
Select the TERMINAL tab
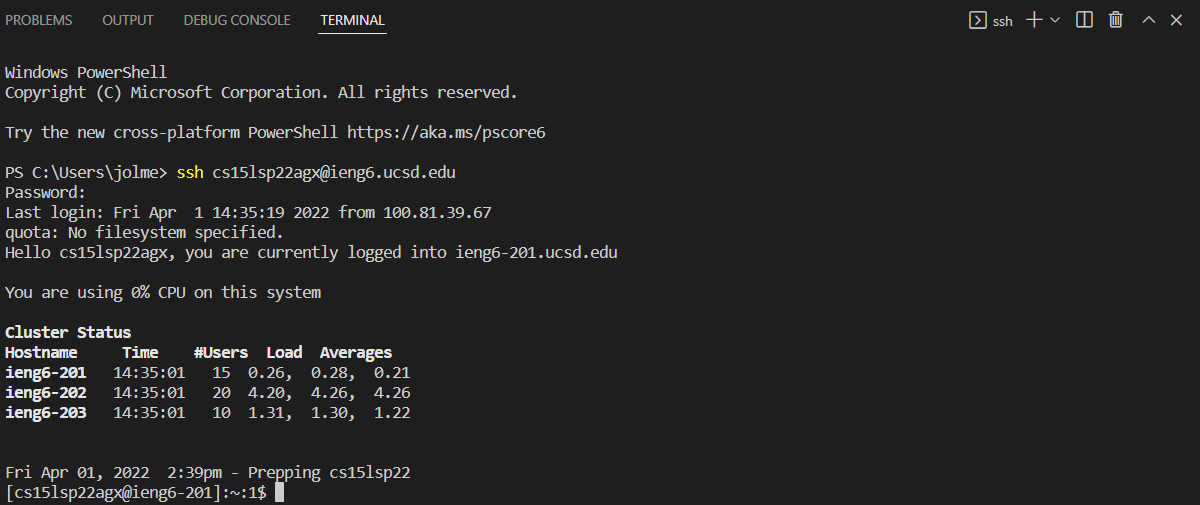pyautogui.click(x=352, y=20)
